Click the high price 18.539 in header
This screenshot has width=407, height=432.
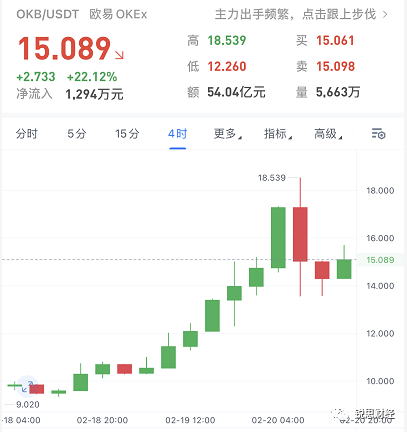click(227, 41)
